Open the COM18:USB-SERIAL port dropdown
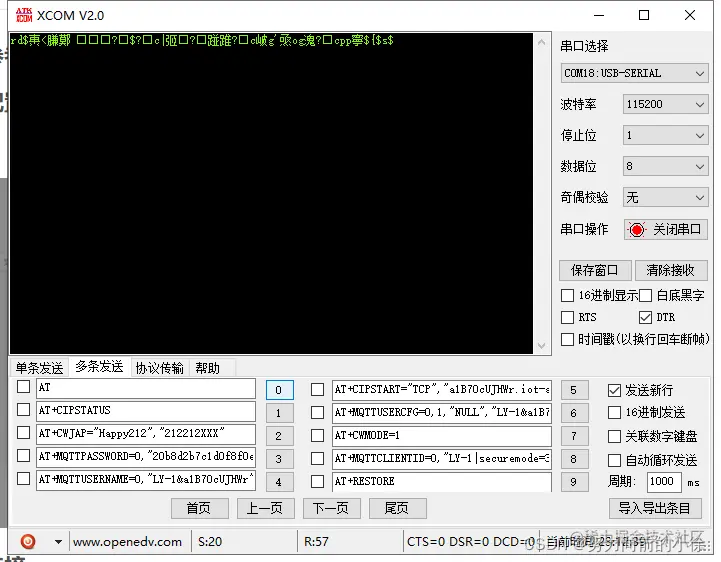Screen dimensions: 721x562 [634, 73]
